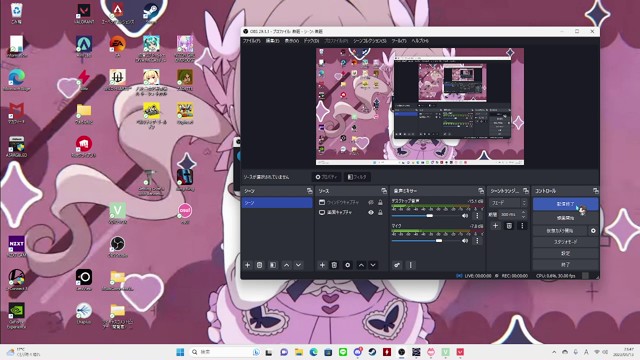This screenshot has height=360, width=640.
Task: Open advanced audio properties gears icon
Action: [397, 265]
